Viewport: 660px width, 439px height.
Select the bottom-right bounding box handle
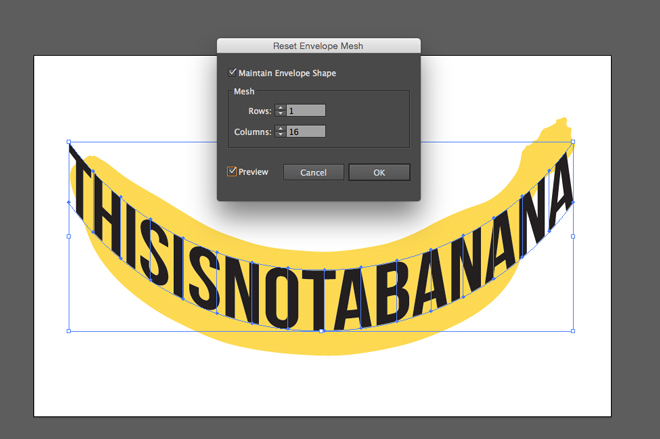click(573, 331)
